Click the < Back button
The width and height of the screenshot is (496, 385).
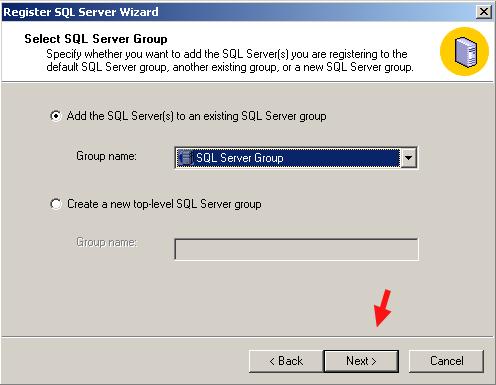pyautogui.click(x=286, y=361)
